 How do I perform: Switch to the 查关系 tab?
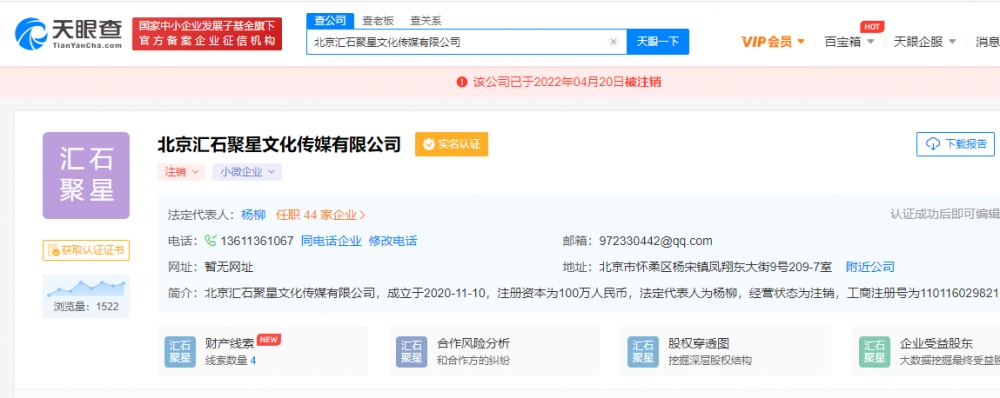point(425,20)
